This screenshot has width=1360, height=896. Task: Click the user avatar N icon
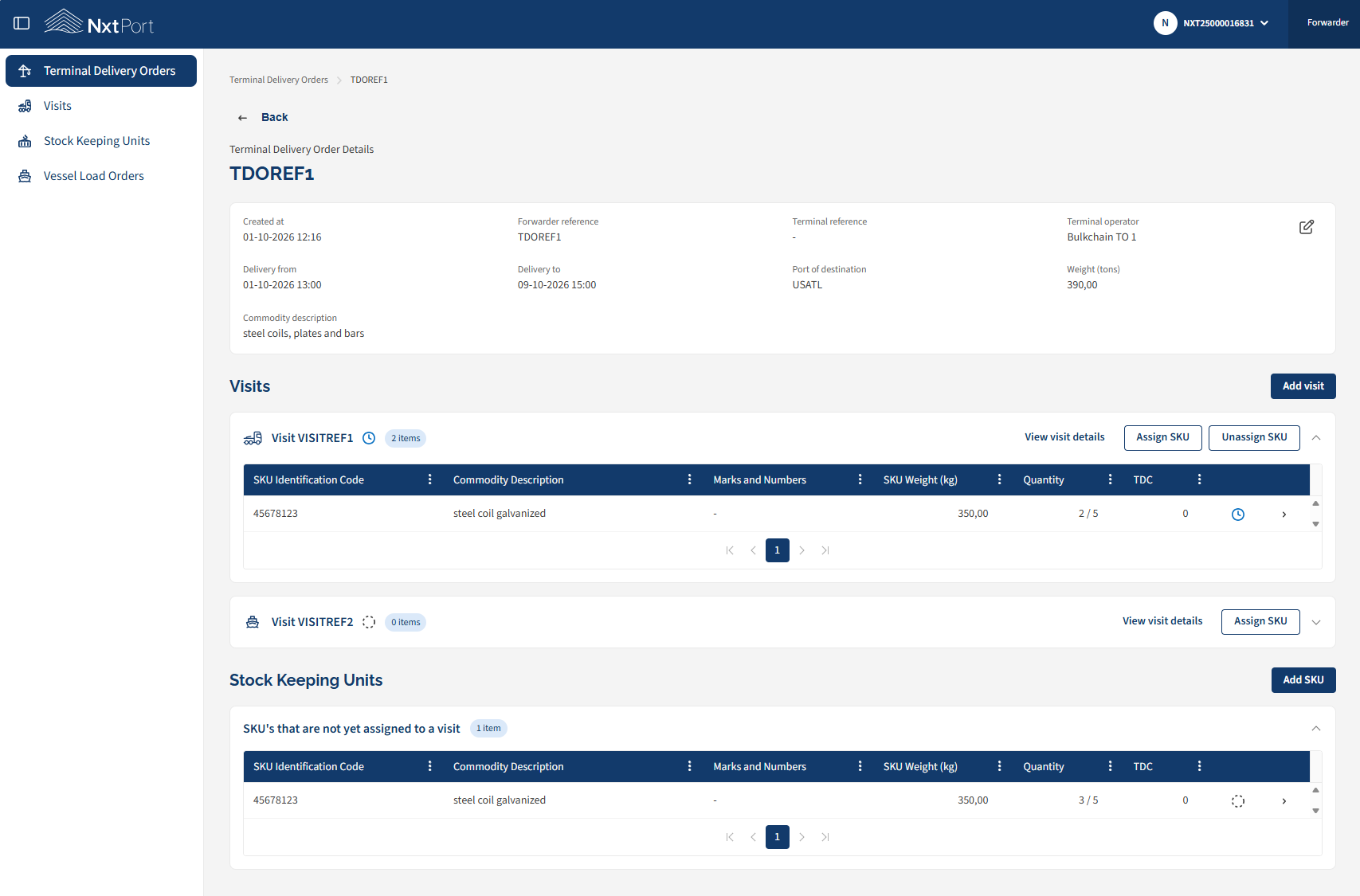(x=1166, y=23)
